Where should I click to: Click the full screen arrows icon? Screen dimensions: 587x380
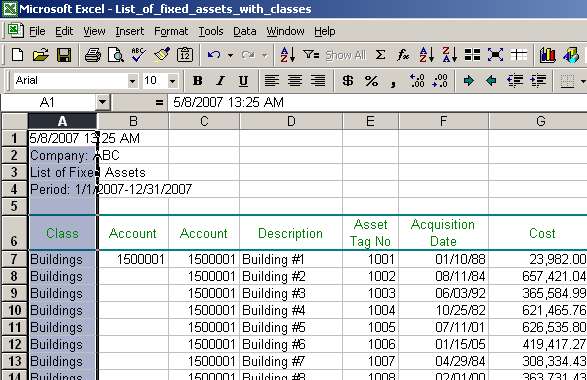(x=495, y=55)
